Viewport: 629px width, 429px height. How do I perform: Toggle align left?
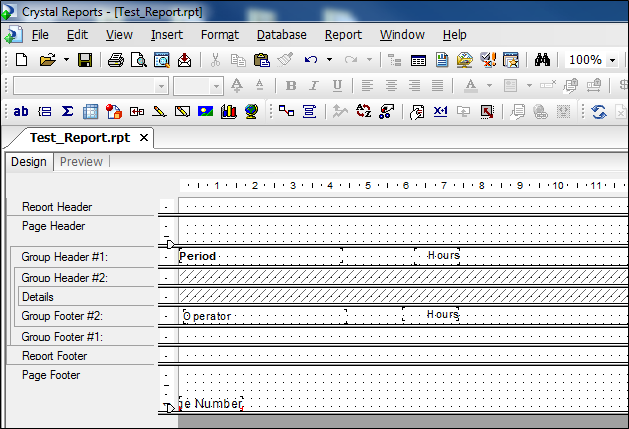[367, 85]
